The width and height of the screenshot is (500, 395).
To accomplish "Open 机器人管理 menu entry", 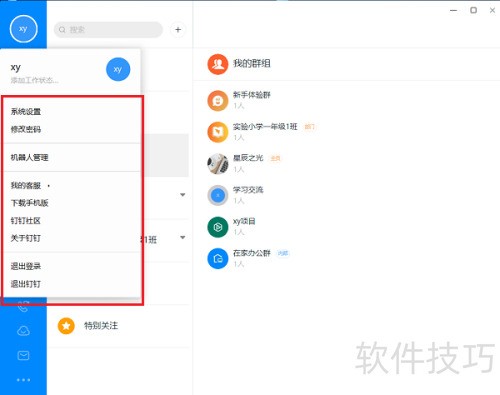I will pos(30,157).
